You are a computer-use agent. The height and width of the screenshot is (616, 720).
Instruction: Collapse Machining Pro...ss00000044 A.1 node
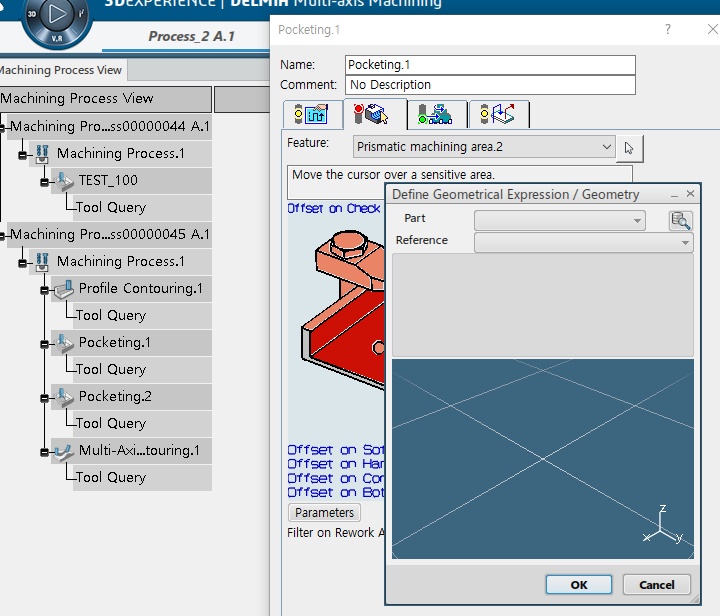tap(2, 128)
